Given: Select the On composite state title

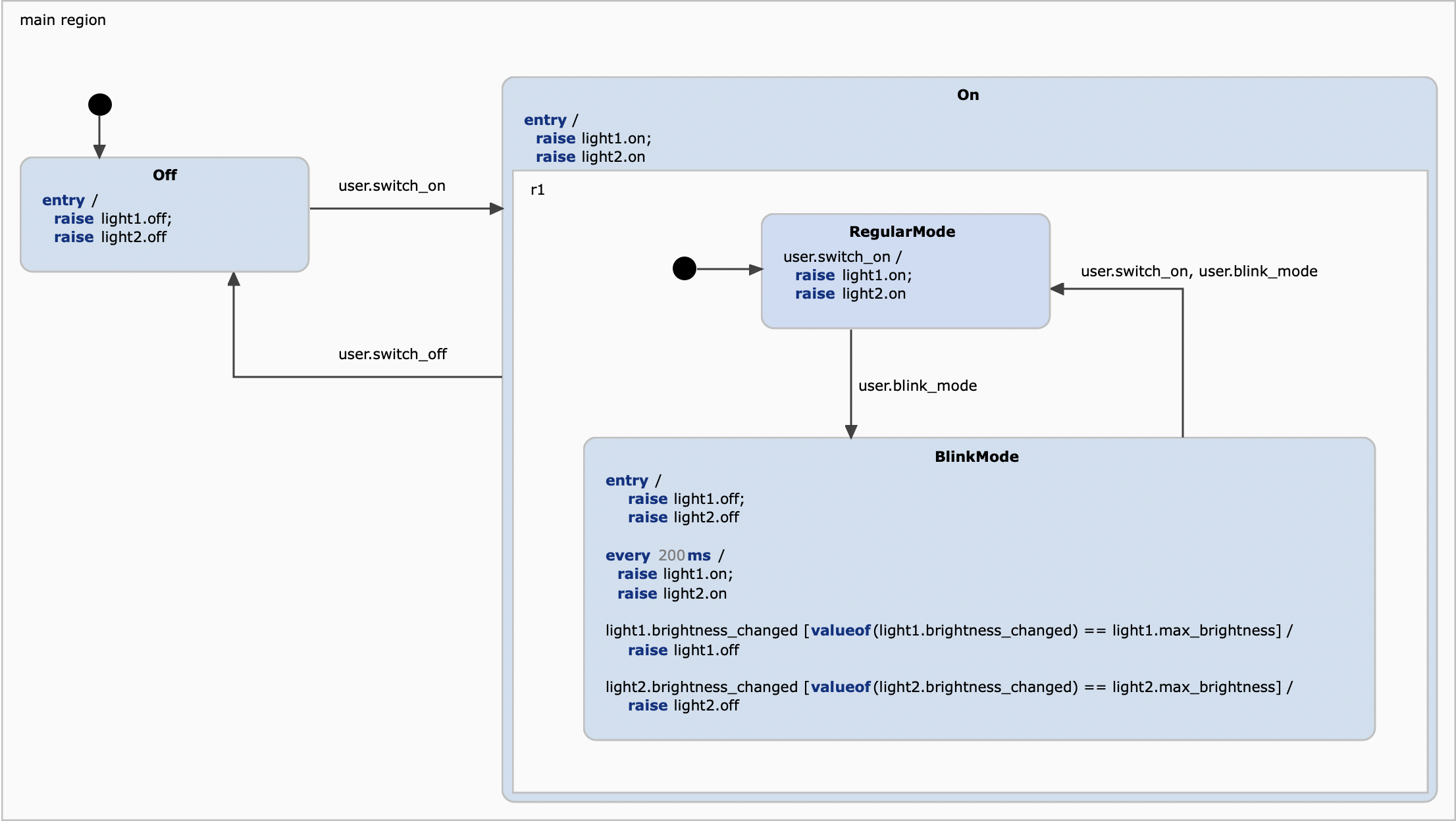Looking at the screenshot, I should [968, 95].
